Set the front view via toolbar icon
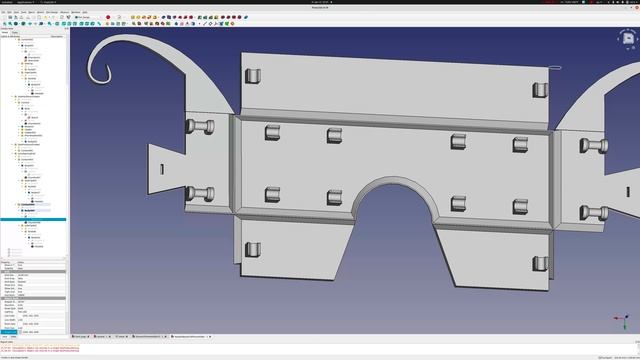The width and height of the screenshot is (640, 360). pyautogui.click(x=64, y=24)
